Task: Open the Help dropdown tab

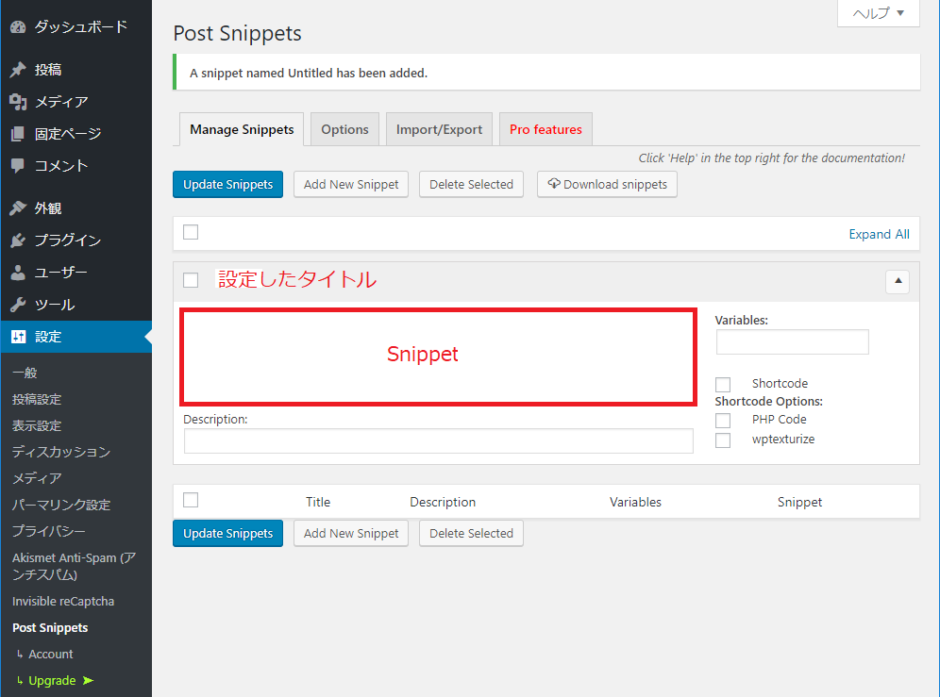Action: pos(878,13)
